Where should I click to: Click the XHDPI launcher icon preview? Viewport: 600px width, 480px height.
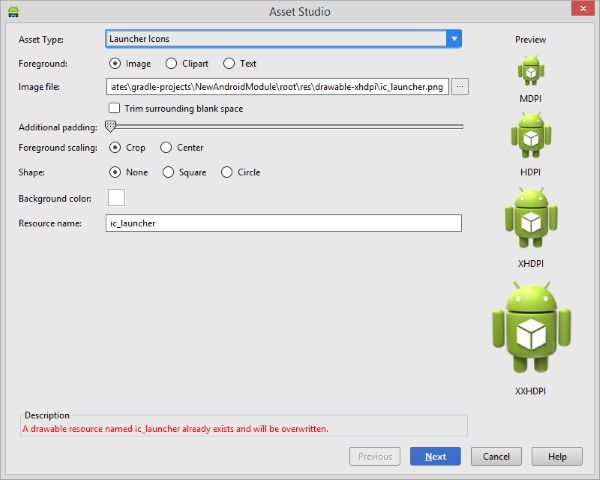click(531, 217)
